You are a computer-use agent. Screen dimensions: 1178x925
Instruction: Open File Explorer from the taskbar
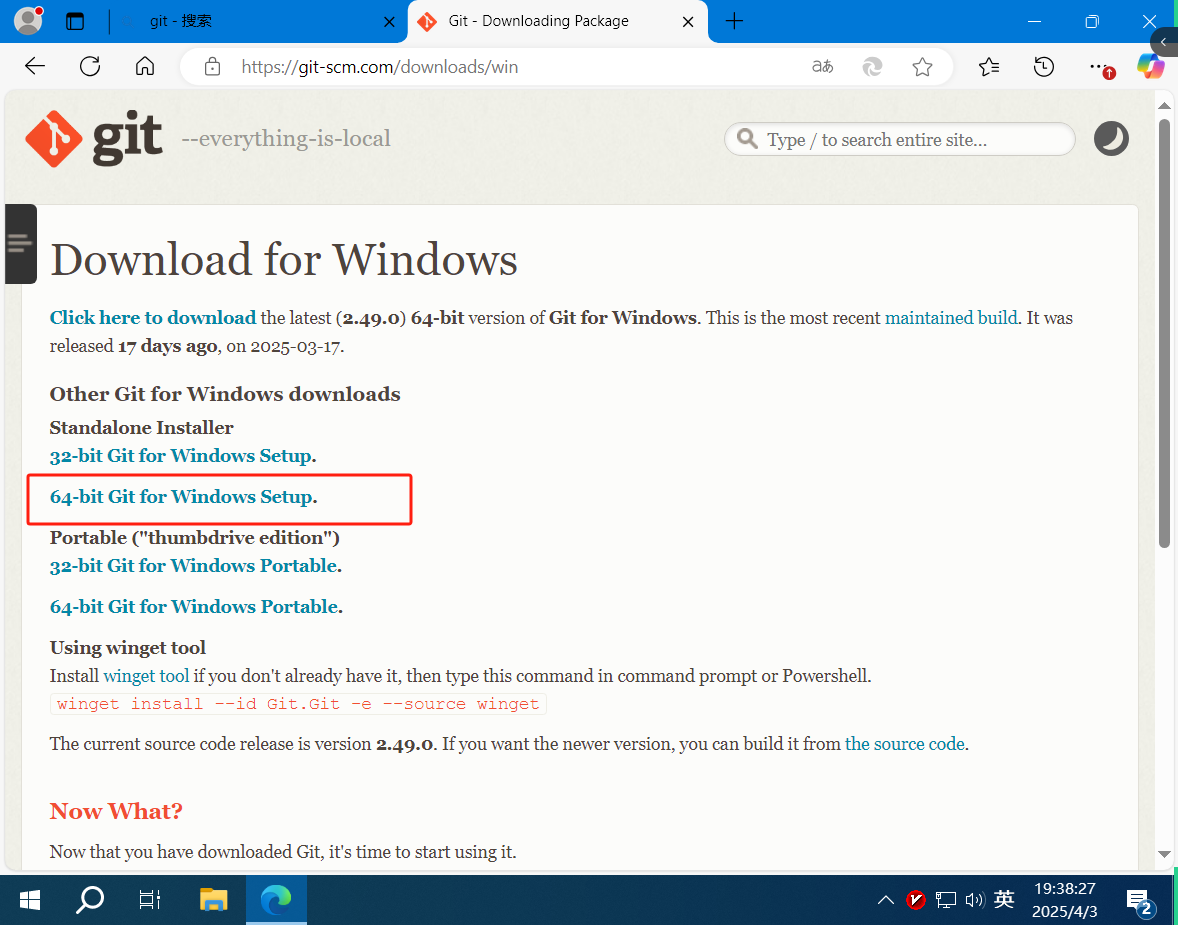213,899
